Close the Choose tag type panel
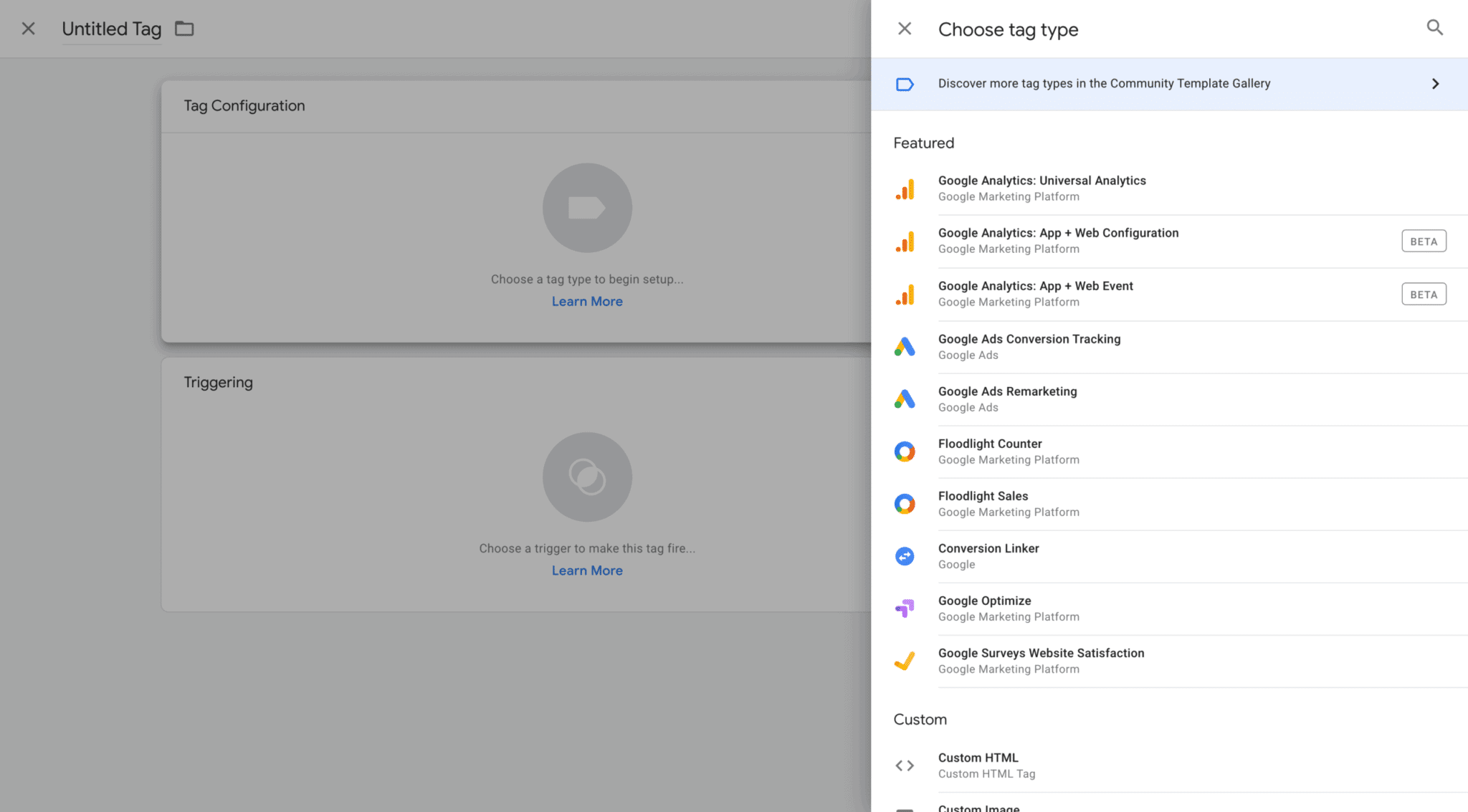The height and width of the screenshot is (812, 1468). pyautogui.click(x=905, y=28)
